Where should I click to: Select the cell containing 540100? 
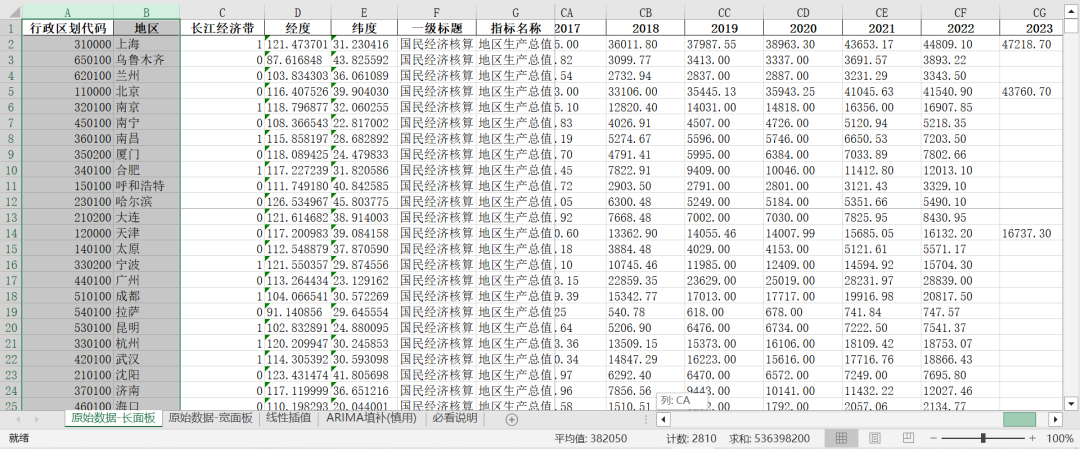point(68,313)
